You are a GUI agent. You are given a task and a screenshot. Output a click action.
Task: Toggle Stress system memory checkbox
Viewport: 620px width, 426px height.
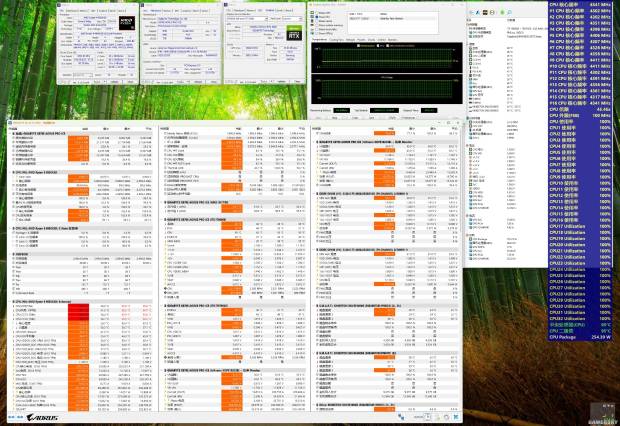tap(317, 25)
